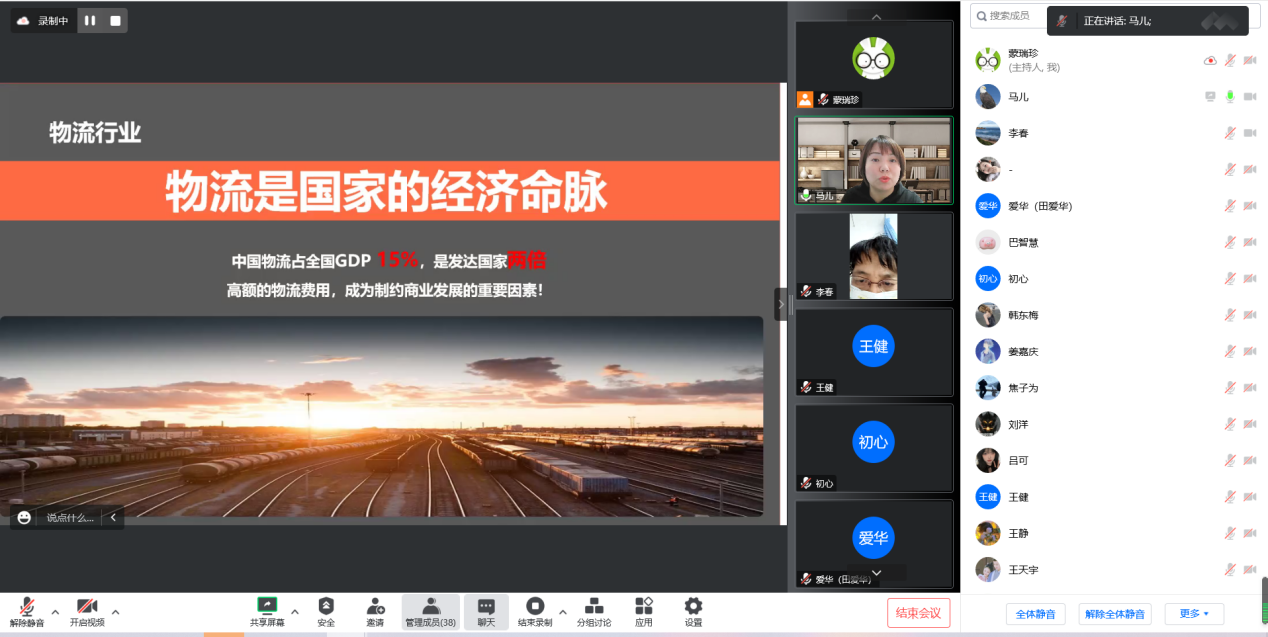The image size is (1268, 637).
Task: Toggle 巴智慧's muted microphone icon
Action: pyautogui.click(x=1230, y=242)
